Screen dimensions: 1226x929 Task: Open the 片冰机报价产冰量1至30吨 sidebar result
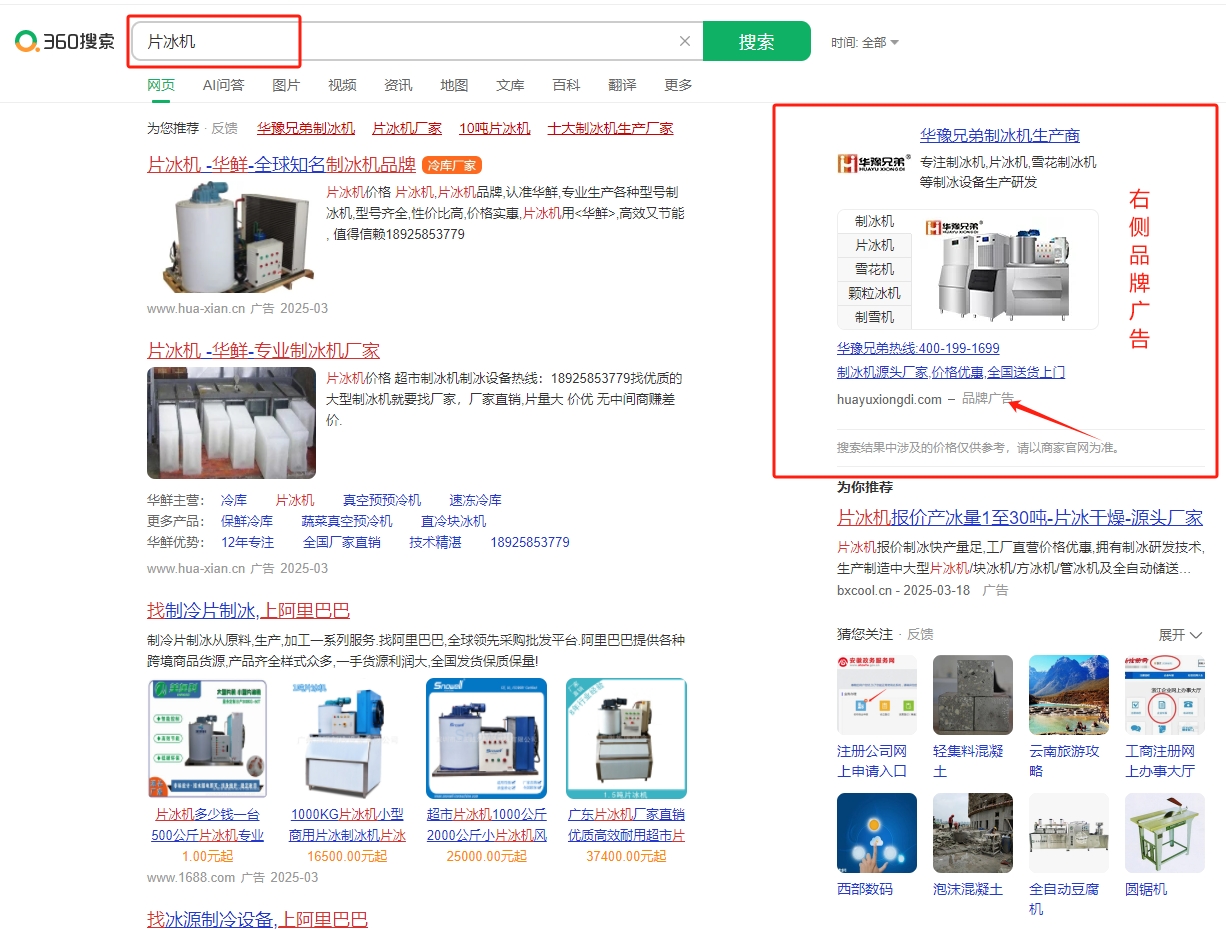(1020, 518)
